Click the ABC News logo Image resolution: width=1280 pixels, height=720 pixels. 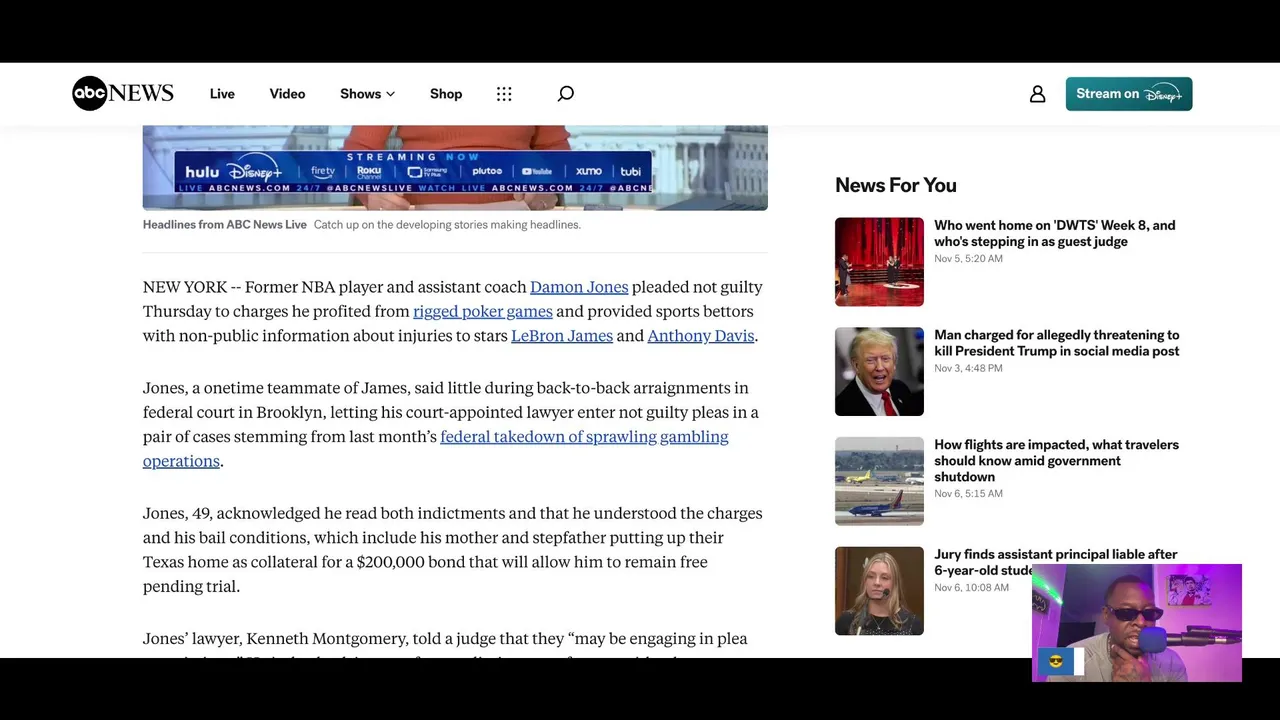pos(123,93)
